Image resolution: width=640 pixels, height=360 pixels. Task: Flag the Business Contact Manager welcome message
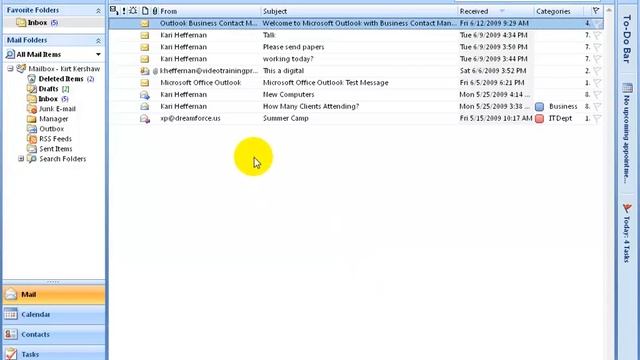coord(597,24)
